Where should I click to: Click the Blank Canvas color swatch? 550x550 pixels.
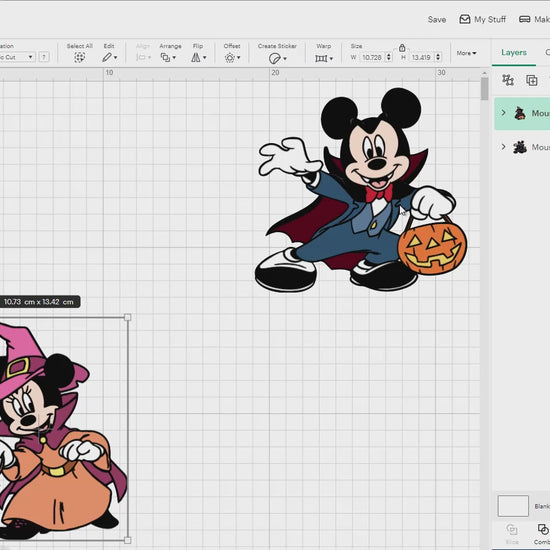point(513,506)
